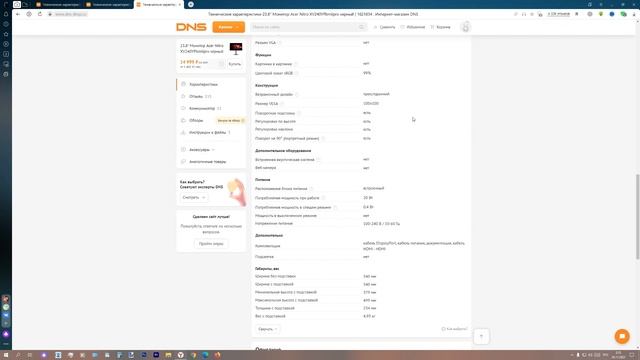The width and height of the screenshot is (640, 360).
Task: Click the info icon next to Цветовой охват sRGB
Action: pyautogui.click(x=297, y=73)
